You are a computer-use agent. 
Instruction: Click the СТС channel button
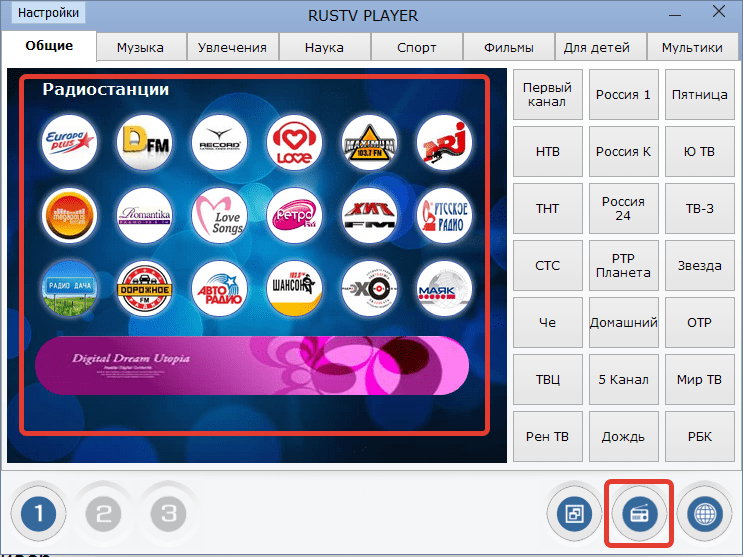tap(547, 265)
